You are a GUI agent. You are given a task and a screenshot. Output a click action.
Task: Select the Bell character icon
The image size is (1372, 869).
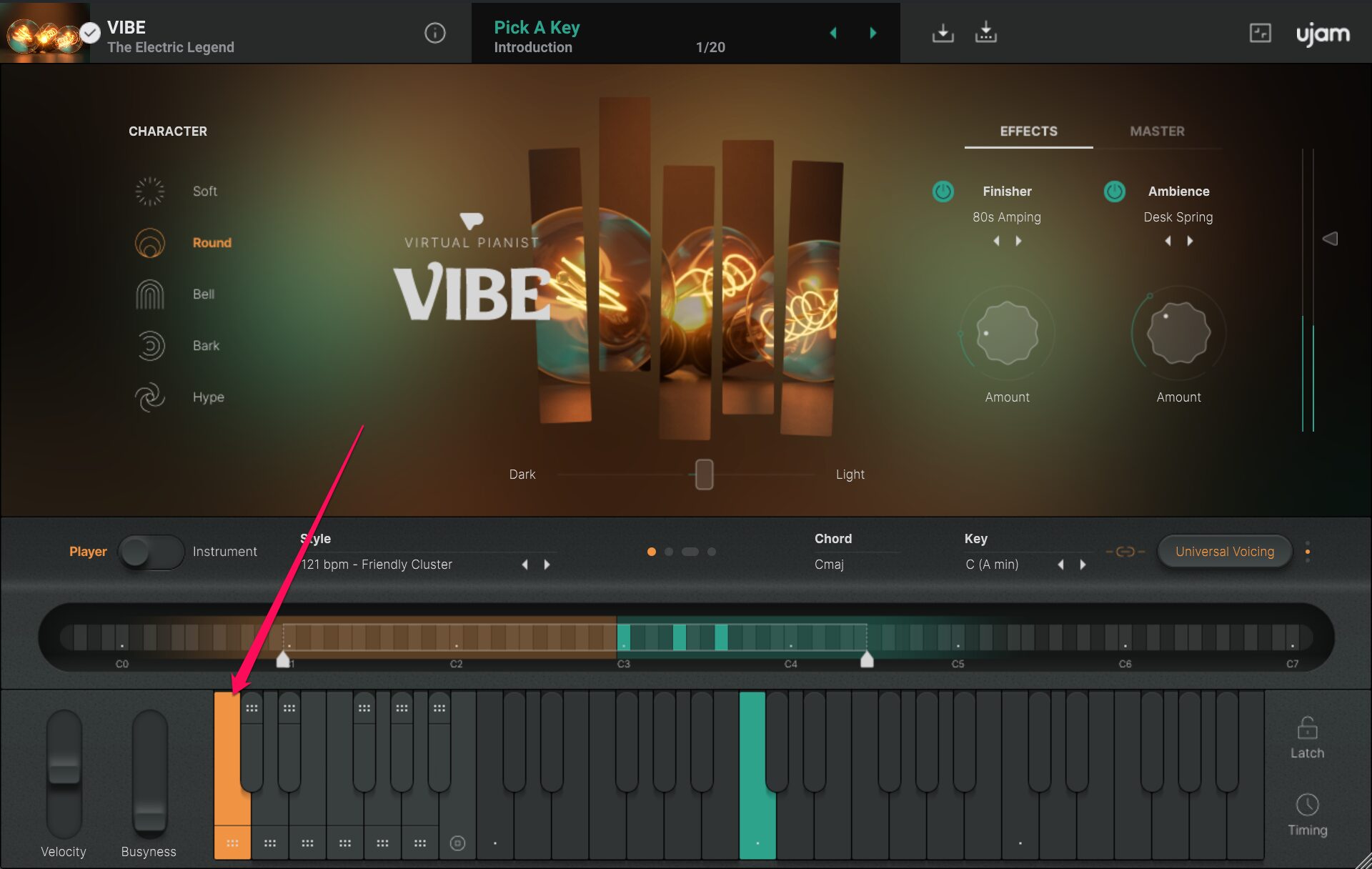tap(150, 294)
